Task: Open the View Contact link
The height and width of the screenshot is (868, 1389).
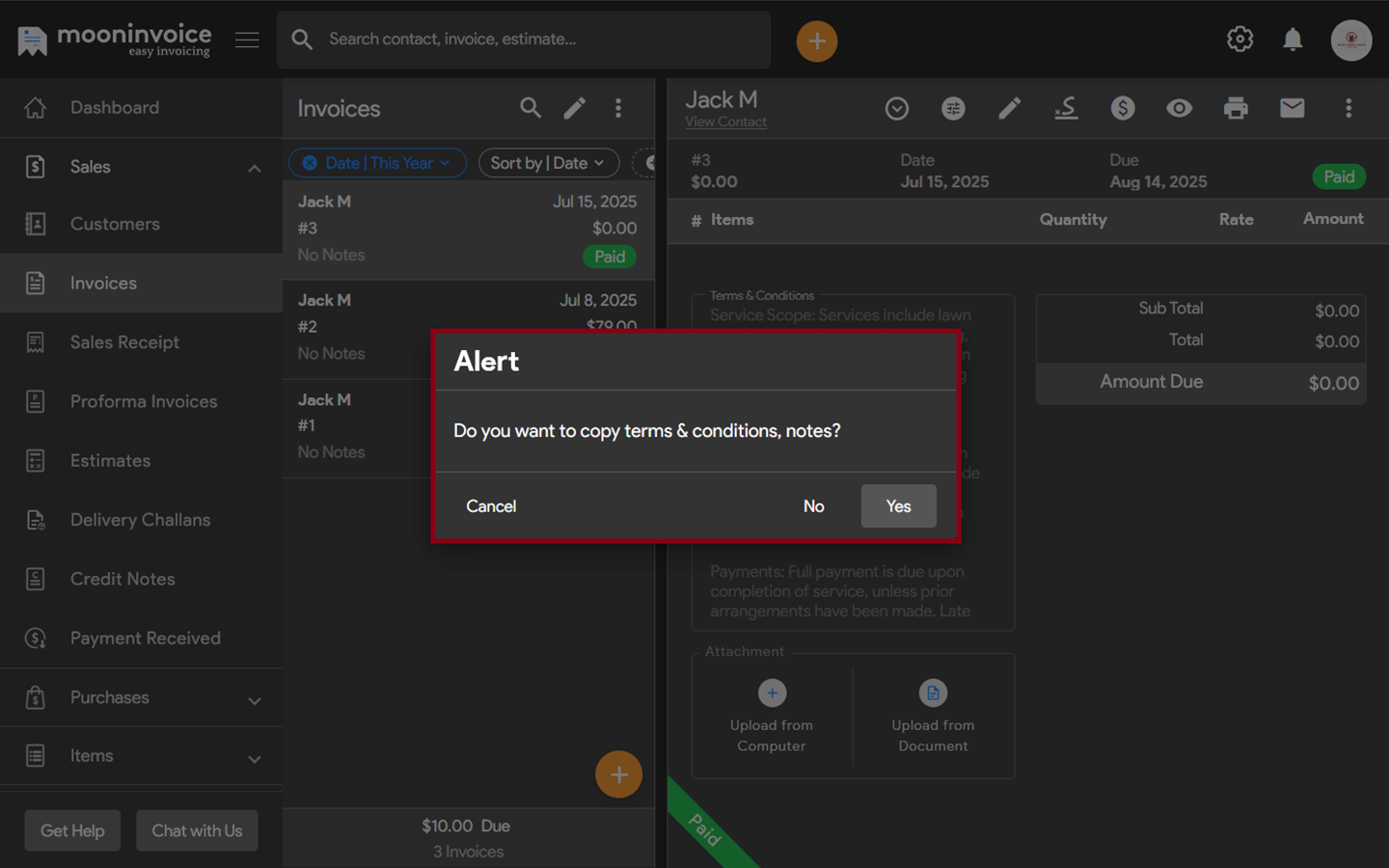Action: [x=725, y=122]
